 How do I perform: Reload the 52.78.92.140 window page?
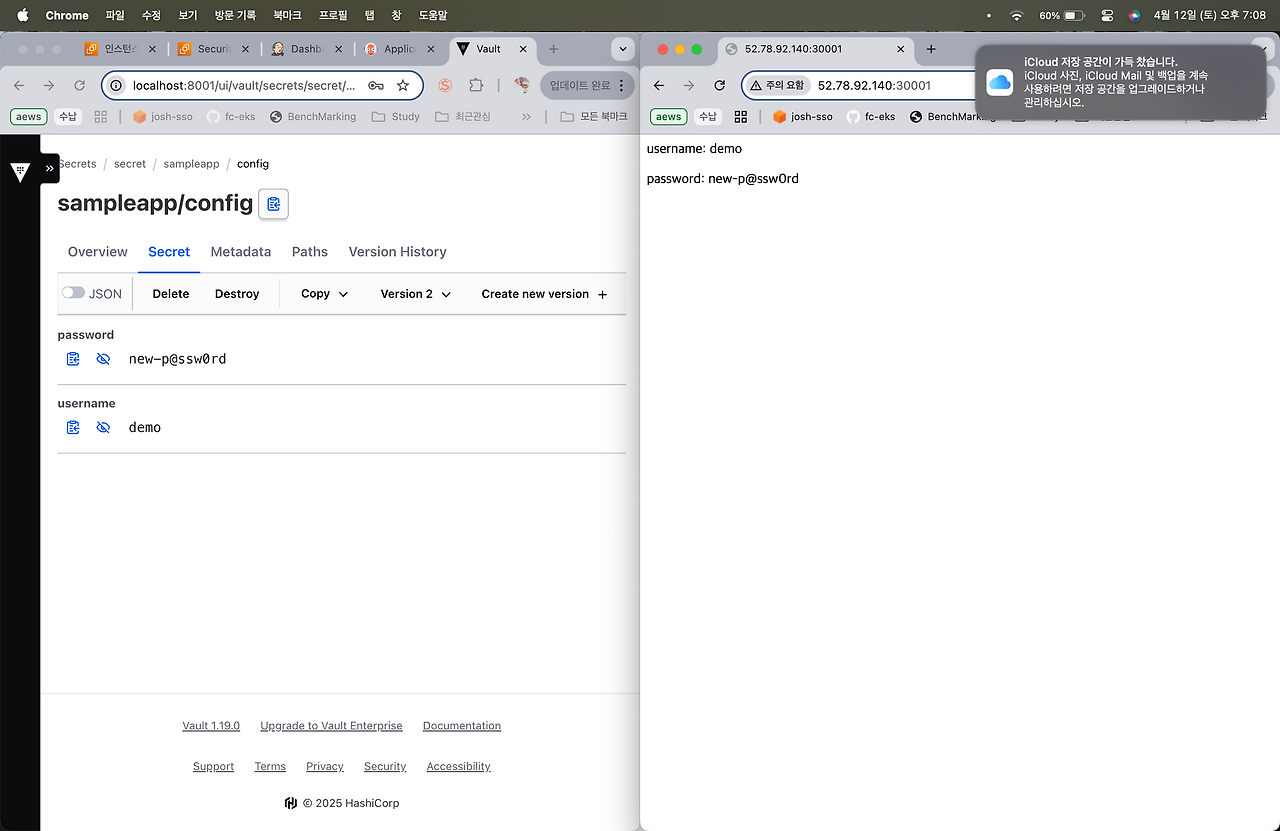coord(719,86)
